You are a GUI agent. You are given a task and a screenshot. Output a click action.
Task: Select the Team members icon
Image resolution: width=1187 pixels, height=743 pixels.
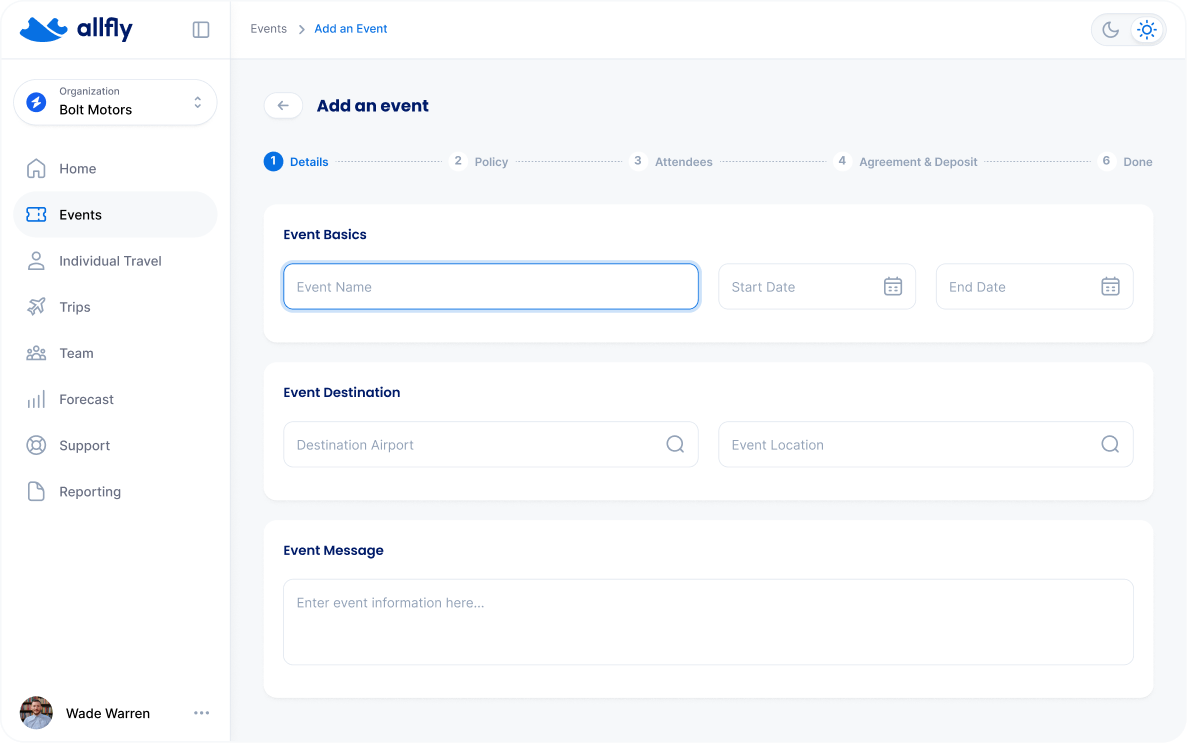[x=36, y=352]
